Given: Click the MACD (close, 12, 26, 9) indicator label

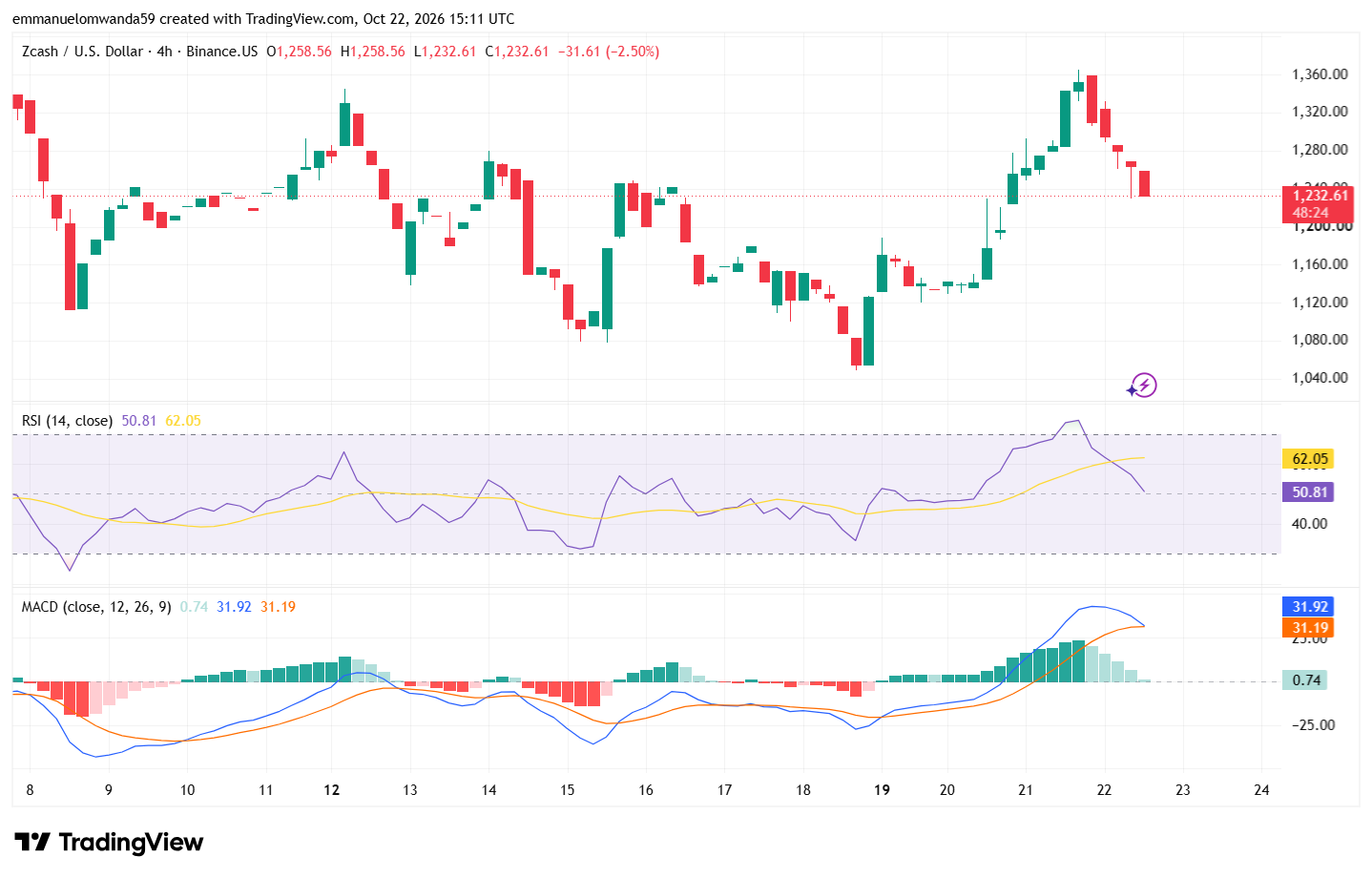Looking at the screenshot, I should (x=96, y=607).
